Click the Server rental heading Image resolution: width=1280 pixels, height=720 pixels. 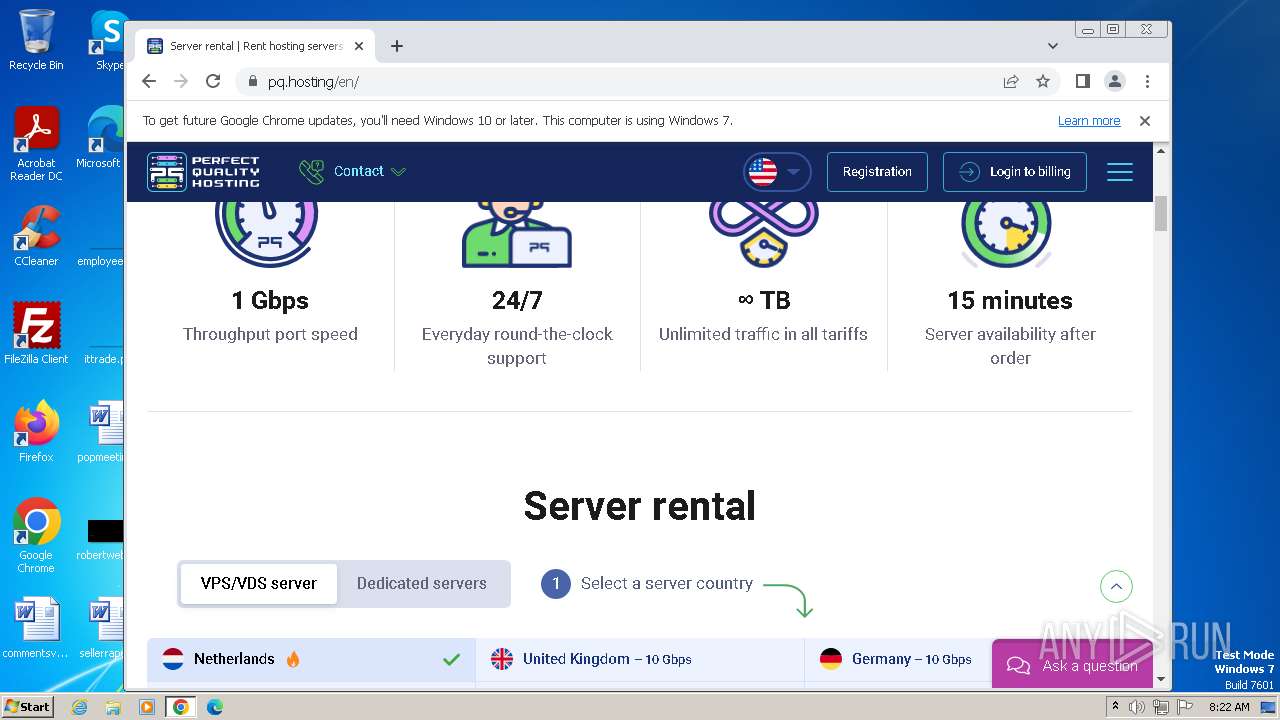[640, 506]
